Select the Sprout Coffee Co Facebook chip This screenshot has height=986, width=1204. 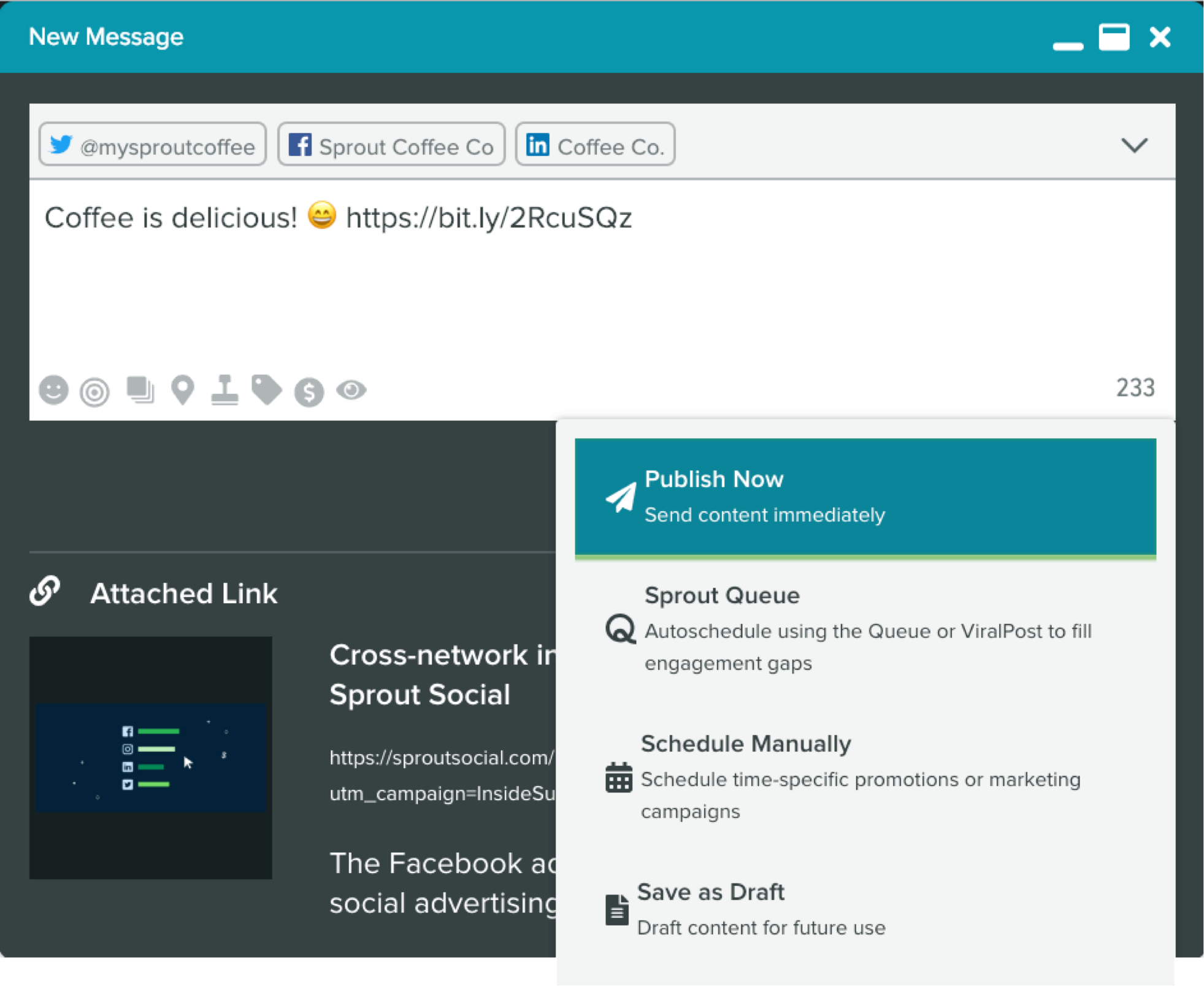(391, 145)
